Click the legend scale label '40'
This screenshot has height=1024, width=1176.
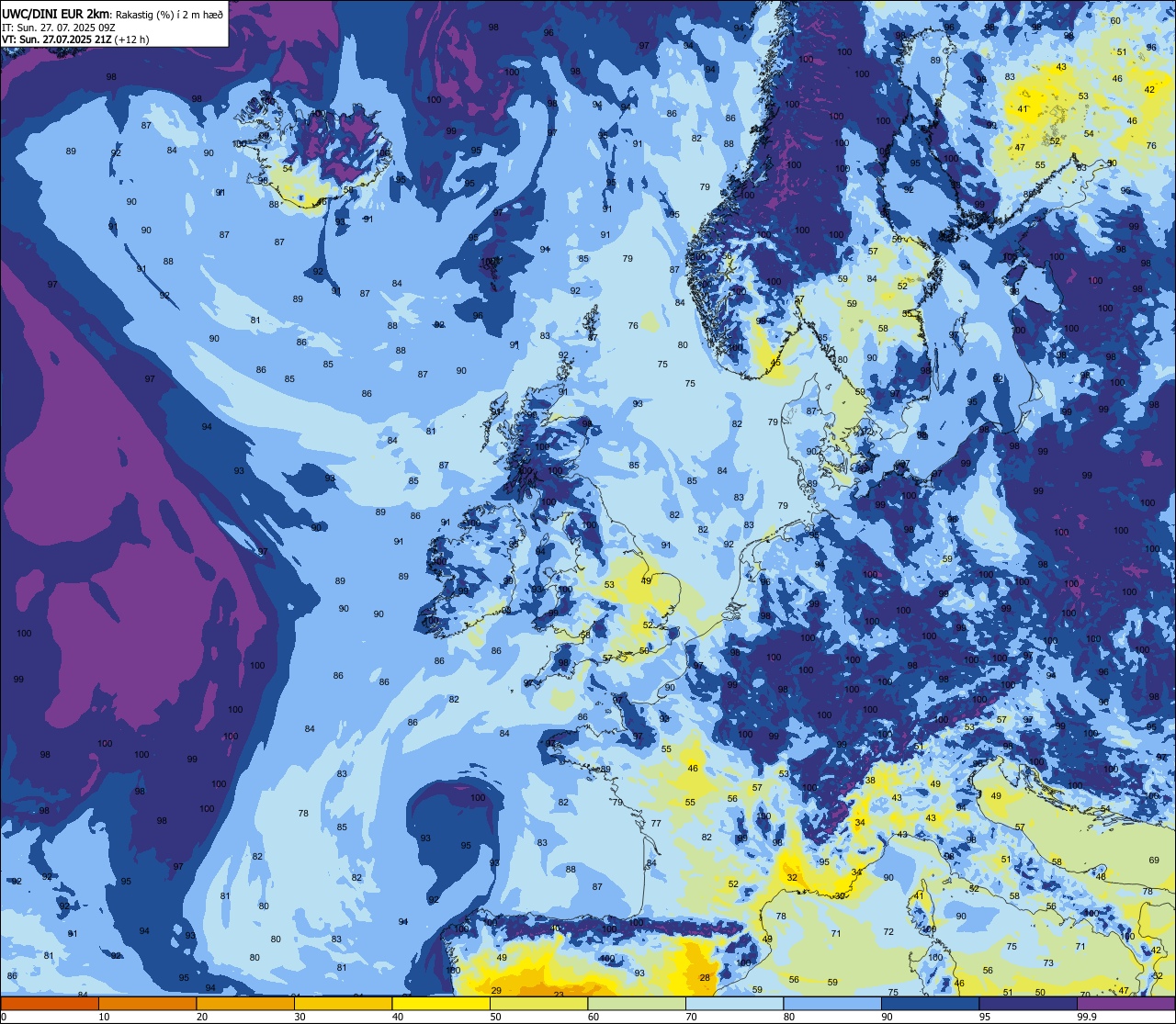[x=397, y=1017]
